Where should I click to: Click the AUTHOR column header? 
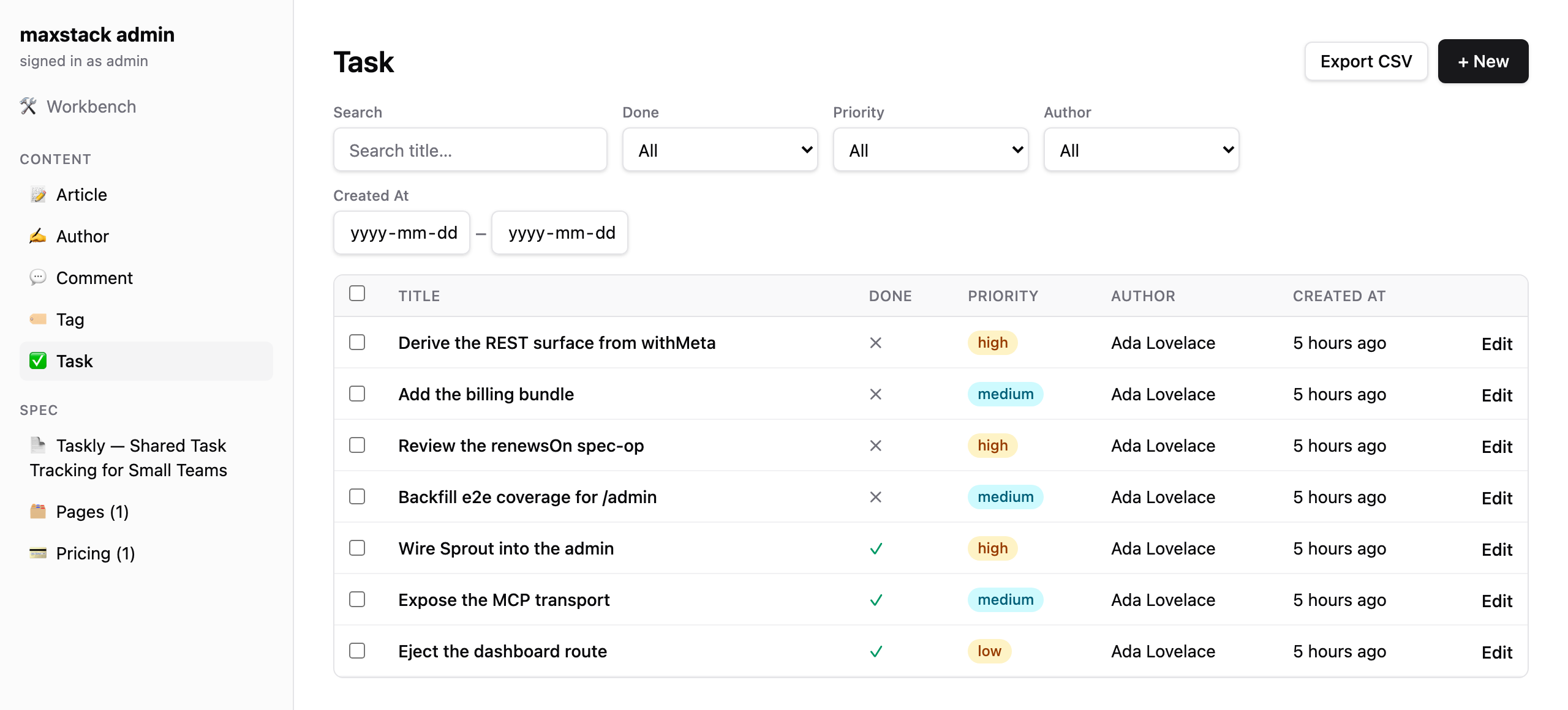1143,296
